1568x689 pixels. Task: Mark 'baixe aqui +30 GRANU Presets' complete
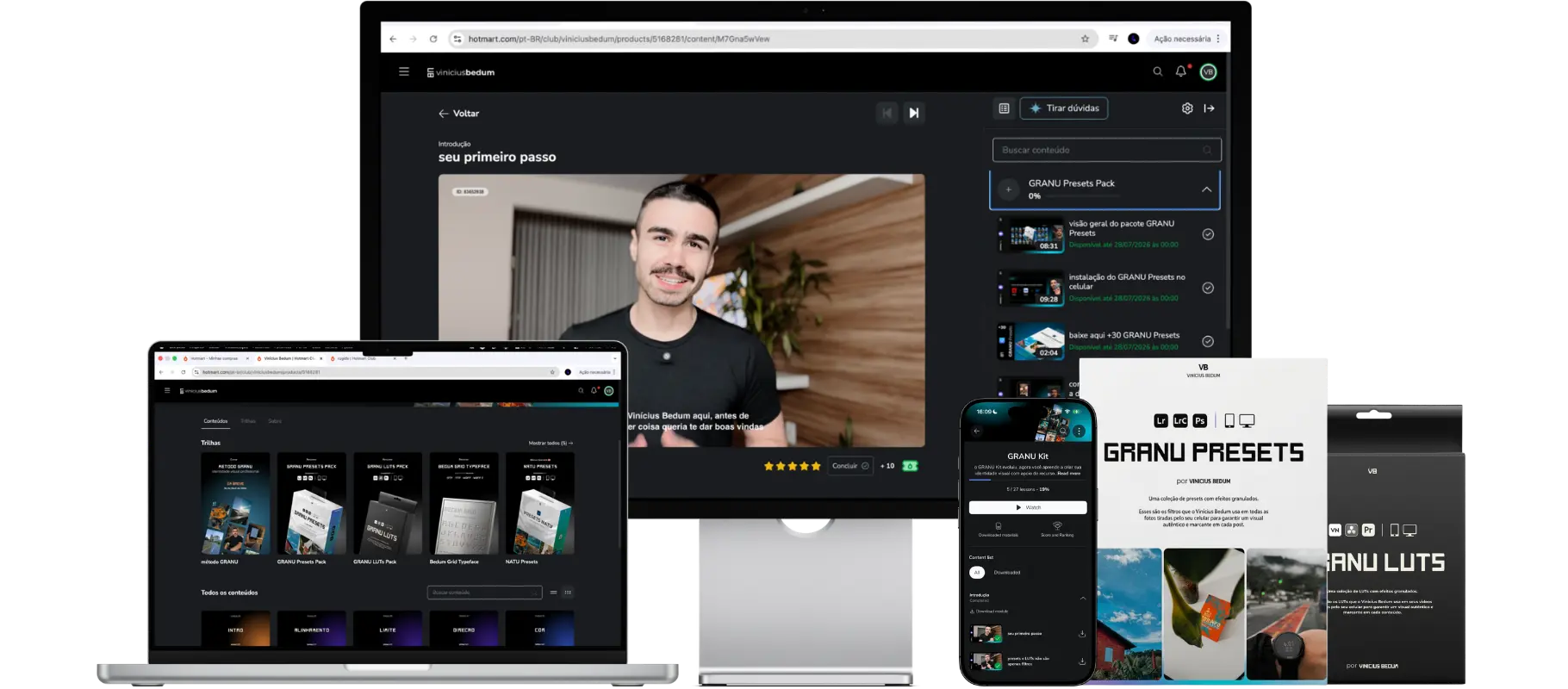pos(1208,341)
